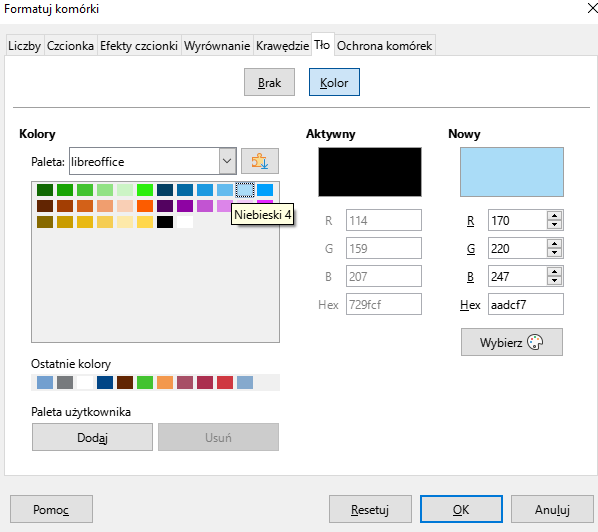Choose the navy blue recent color
Screen dimensions: 598x532
coord(105,382)
